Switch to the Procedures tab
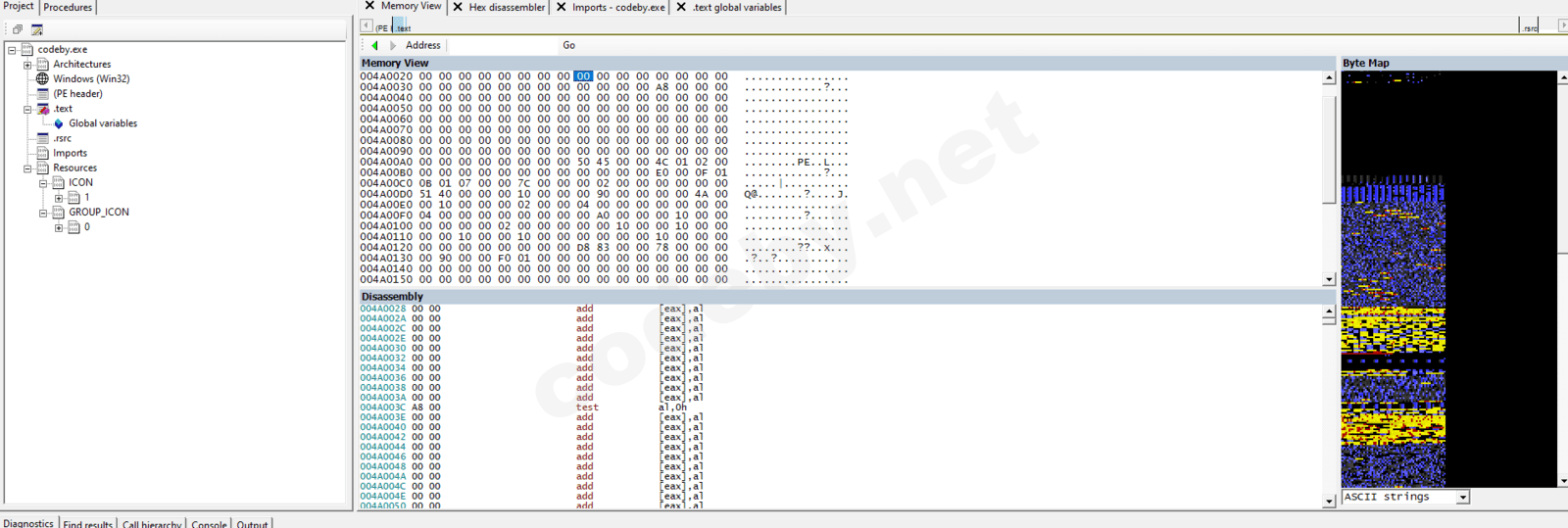The image size is (1568, 528). pos(68,7)
